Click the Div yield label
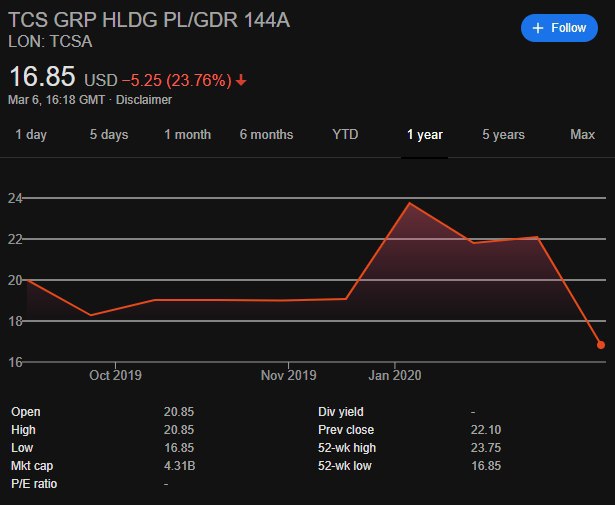The width and height of the screenshot is (615, 505). [341, 412]
